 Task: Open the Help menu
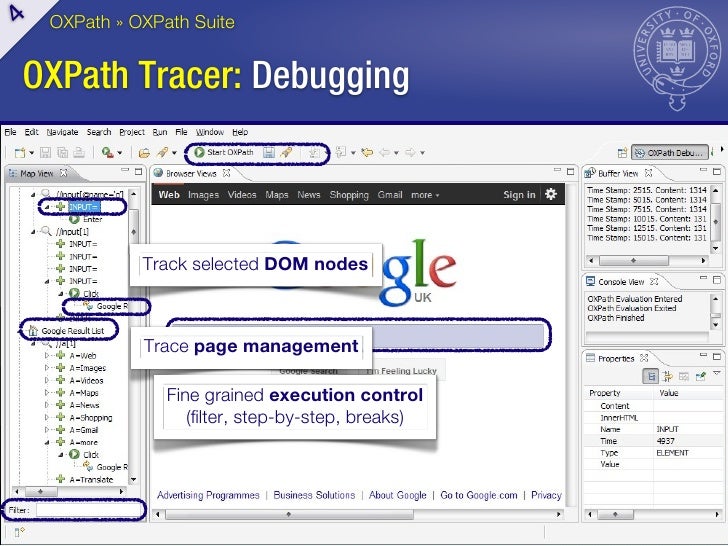click(x=240, y=132)
